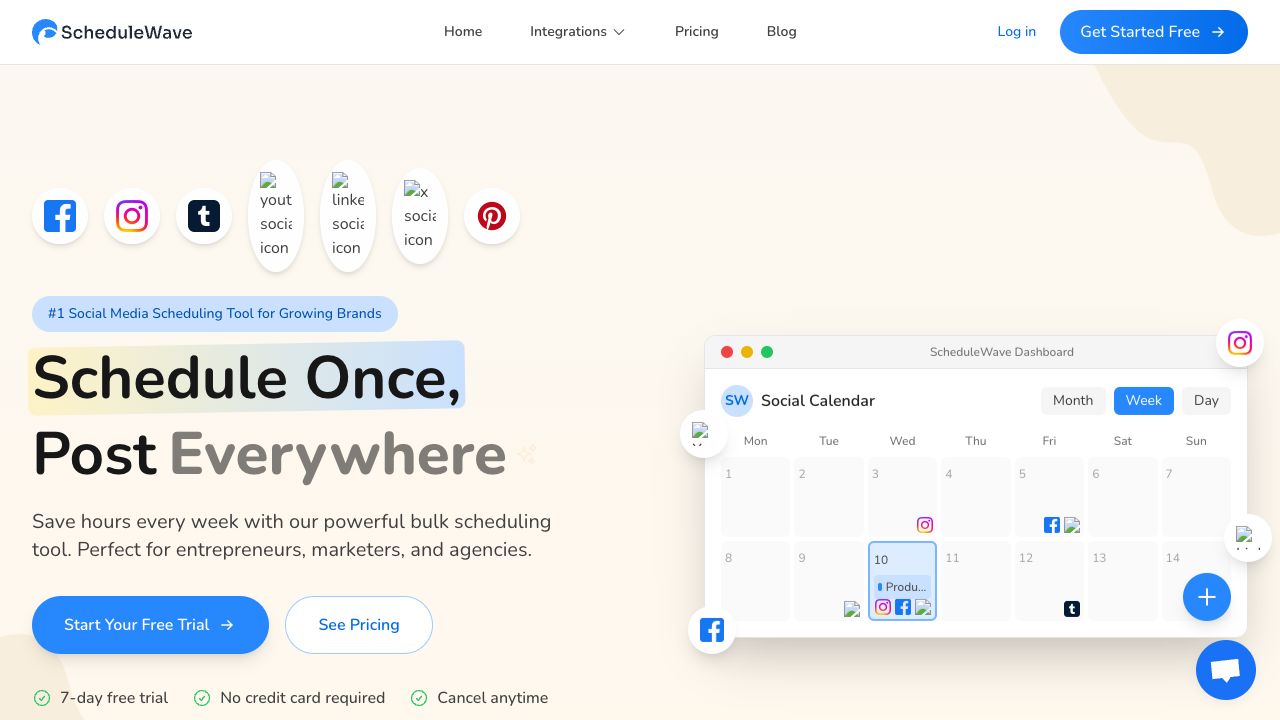
Task: Click the Log in link
Action: coord(1016,32)
